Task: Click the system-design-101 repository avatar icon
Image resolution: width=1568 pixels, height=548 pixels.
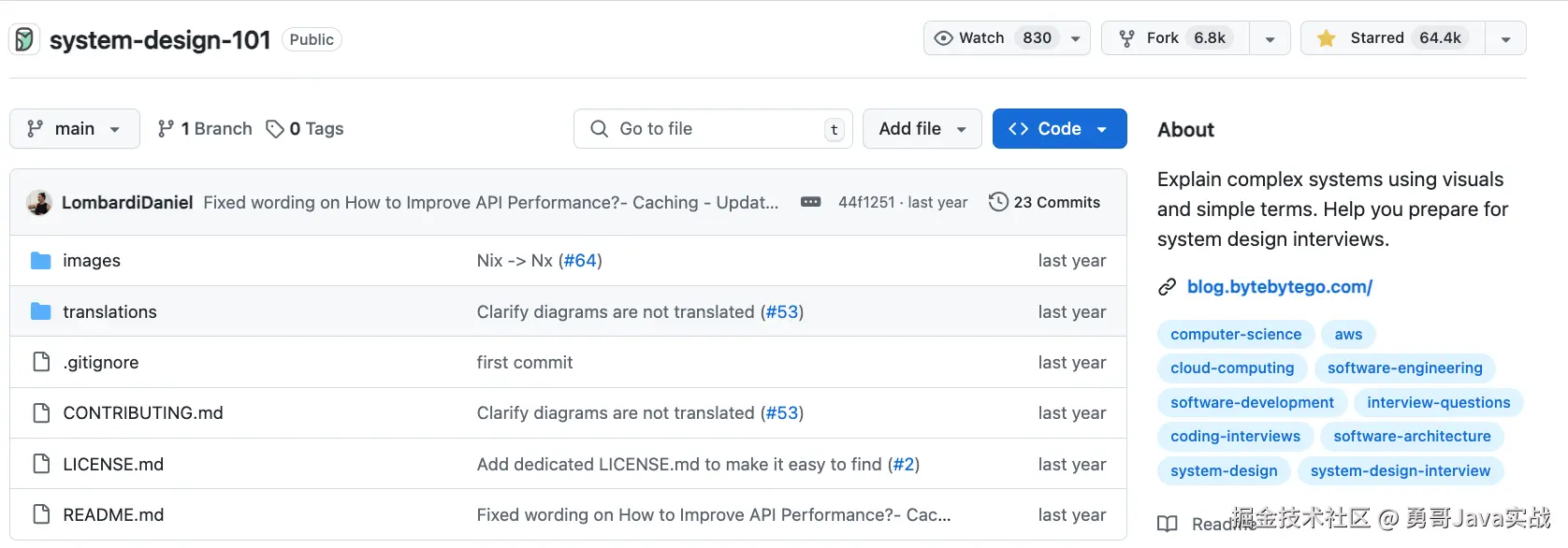Action: pos(24,39)
